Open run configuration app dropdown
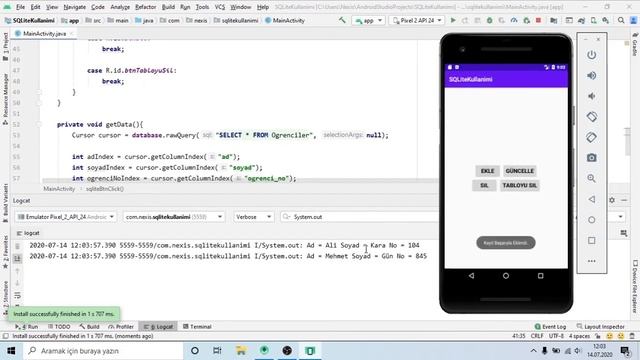The image size is (640, 360). coord(368,20)
